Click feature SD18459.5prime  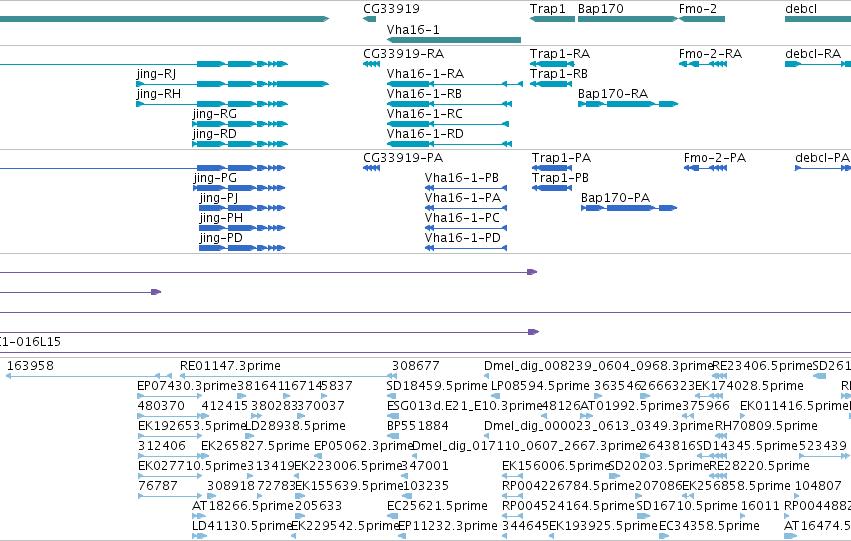pyautogui.click(x=437, y=386)
